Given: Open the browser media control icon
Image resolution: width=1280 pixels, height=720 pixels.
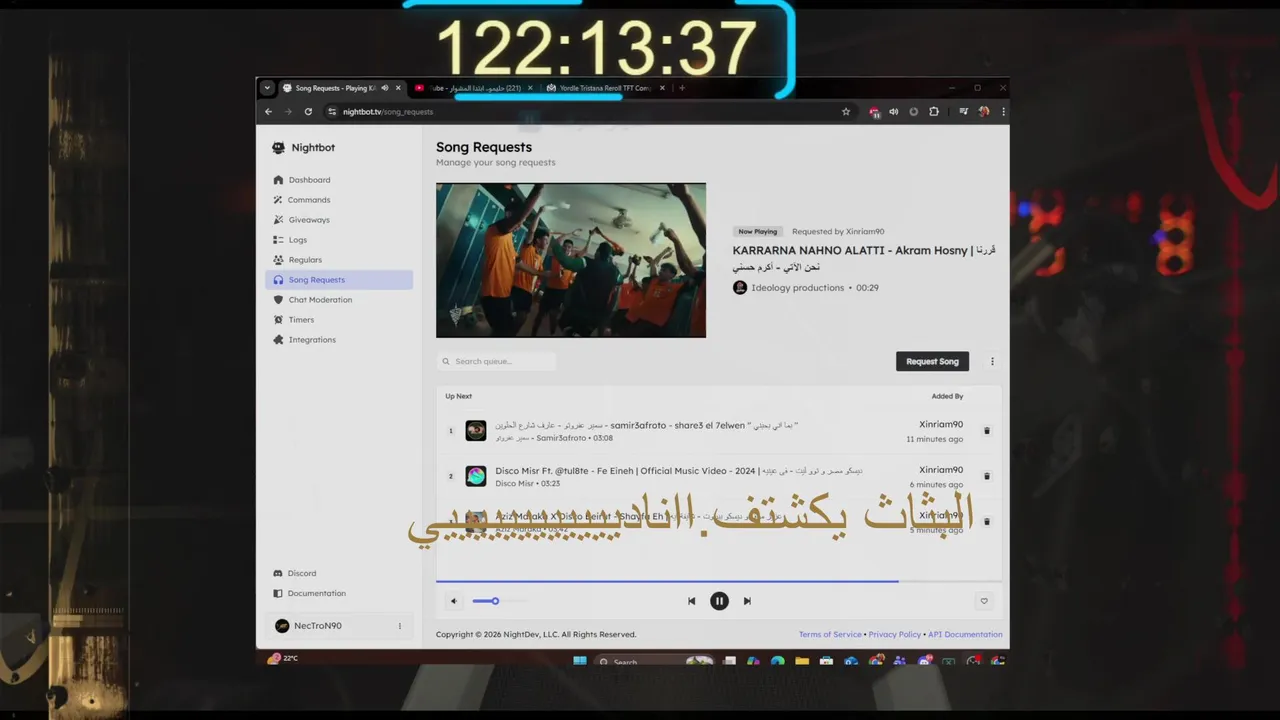Looking at the screenshot, I should click(x=963, y=112).
